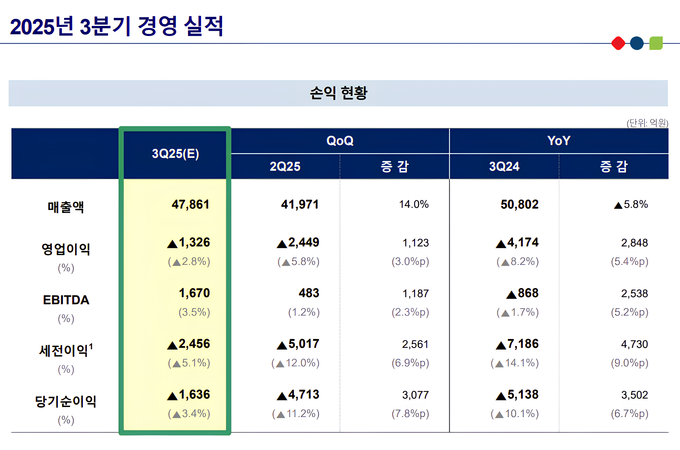Click the 손익 현황 section title bar
This screenshot has width=680, height=450.
click(338, 94)
